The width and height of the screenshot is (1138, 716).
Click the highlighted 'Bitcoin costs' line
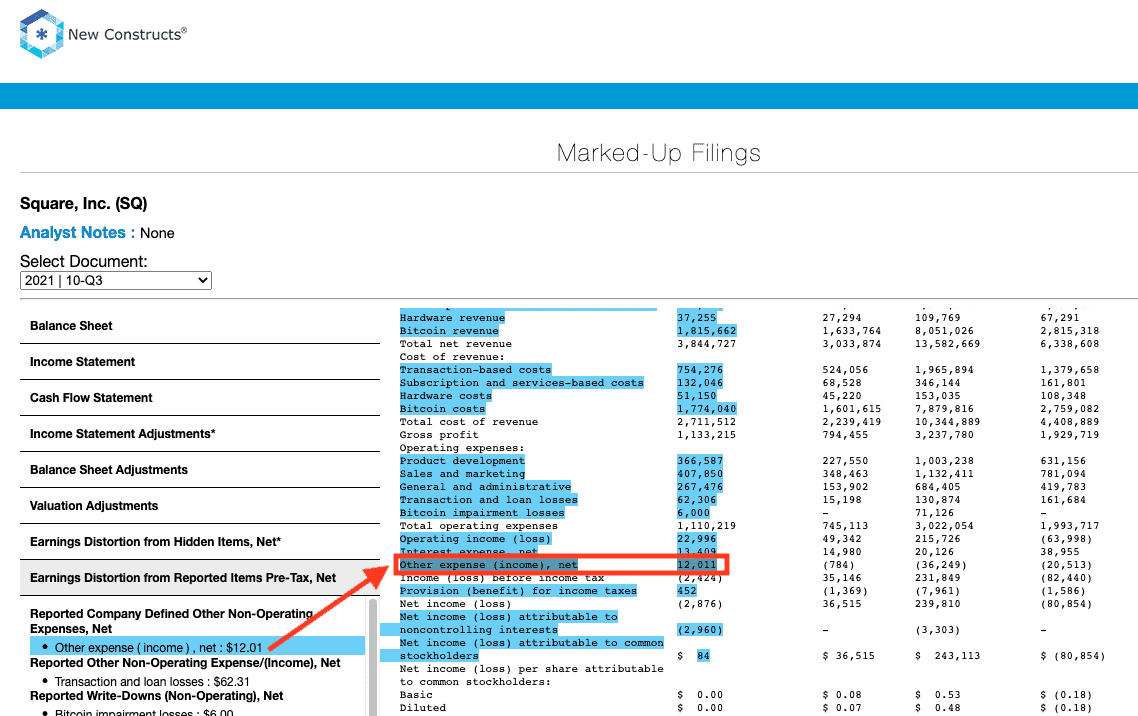(x=442, y=409)
